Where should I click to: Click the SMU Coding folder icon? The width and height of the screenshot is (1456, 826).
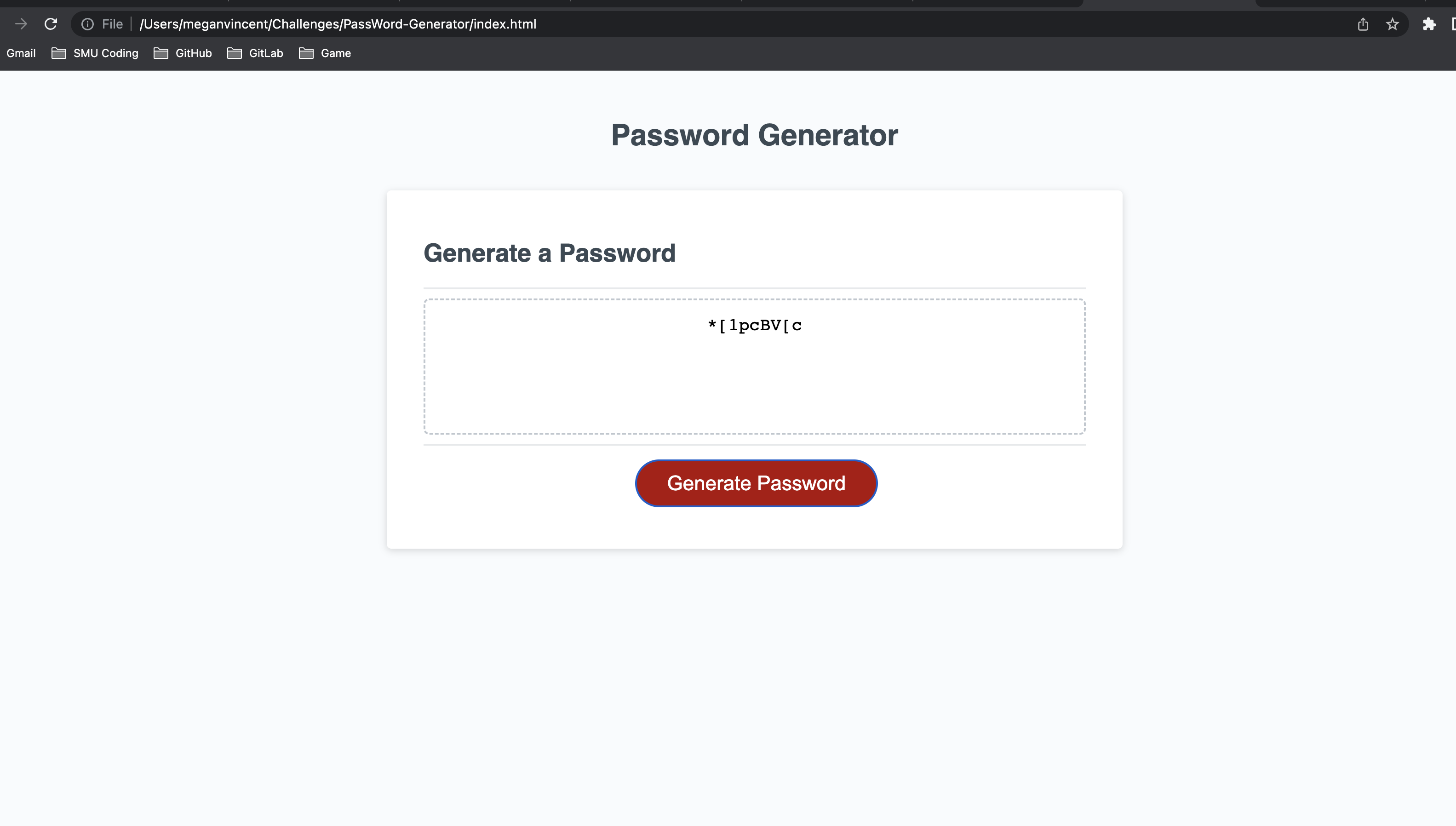(58, 53)
